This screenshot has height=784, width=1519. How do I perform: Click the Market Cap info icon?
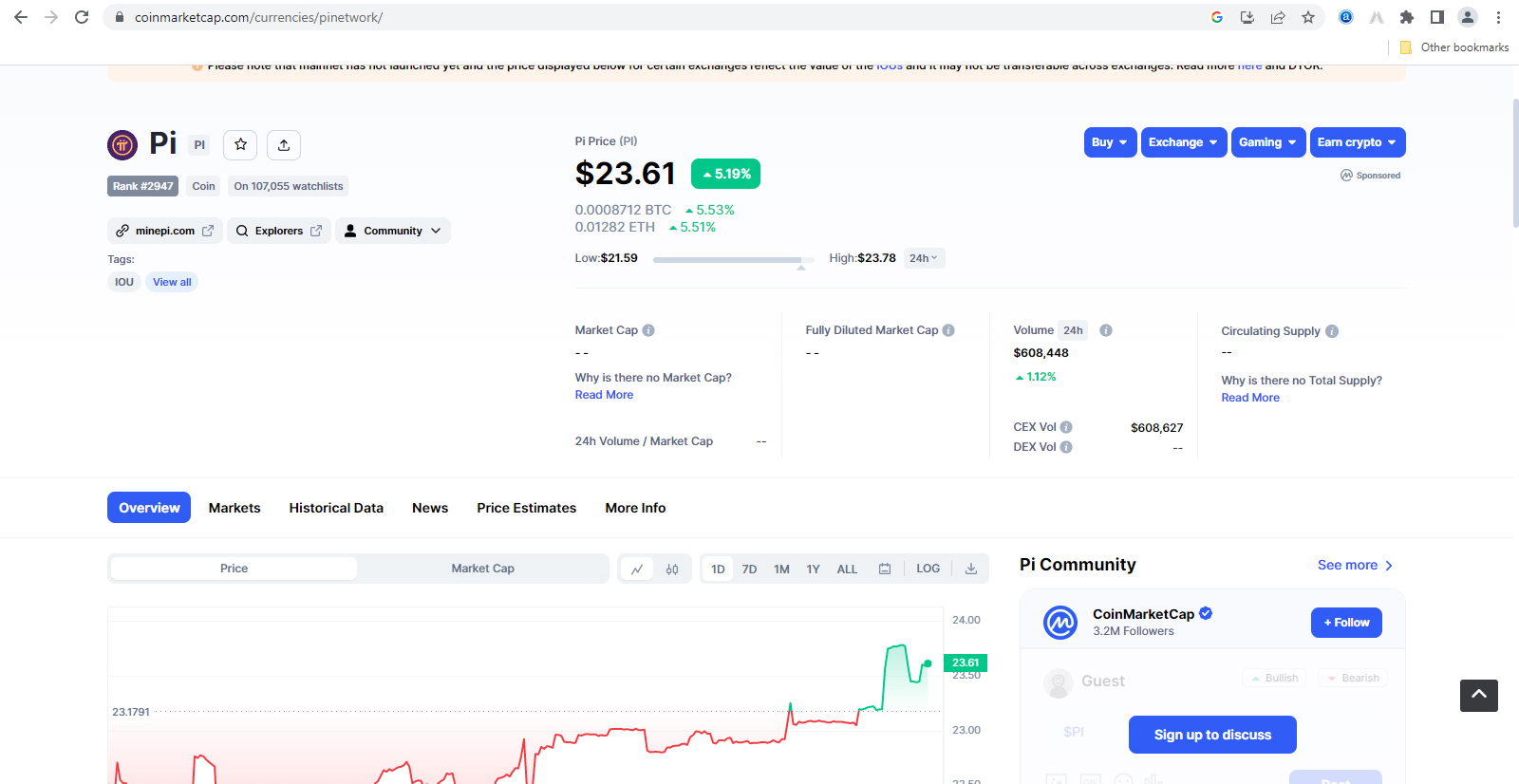[648, 330]
